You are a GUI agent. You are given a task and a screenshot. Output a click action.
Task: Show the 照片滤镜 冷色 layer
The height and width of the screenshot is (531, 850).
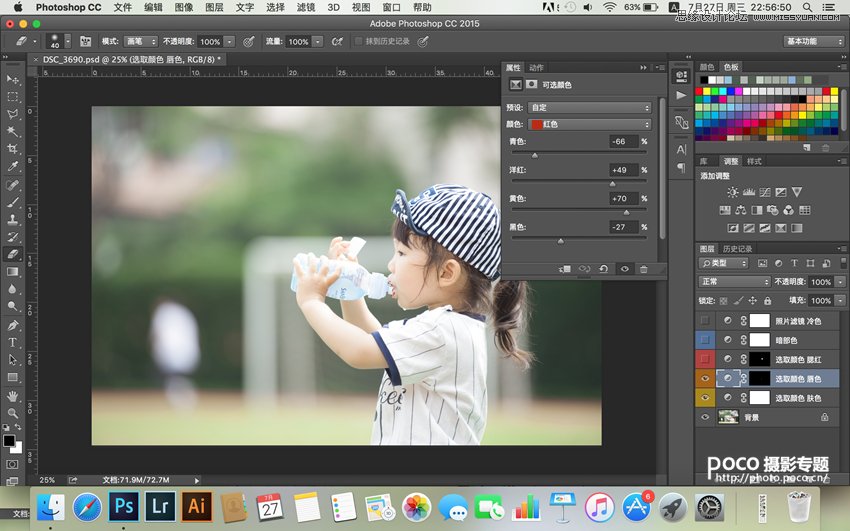pyautogui.click(x=705, y=320)
